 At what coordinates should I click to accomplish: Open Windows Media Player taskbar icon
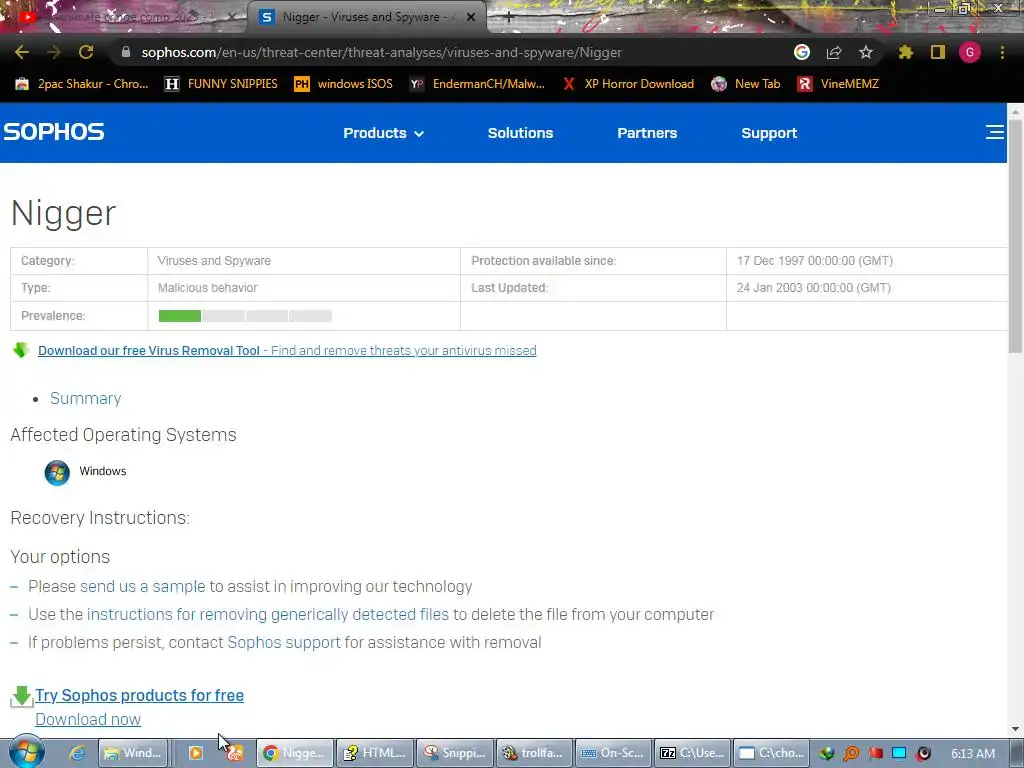pos(195,753)
